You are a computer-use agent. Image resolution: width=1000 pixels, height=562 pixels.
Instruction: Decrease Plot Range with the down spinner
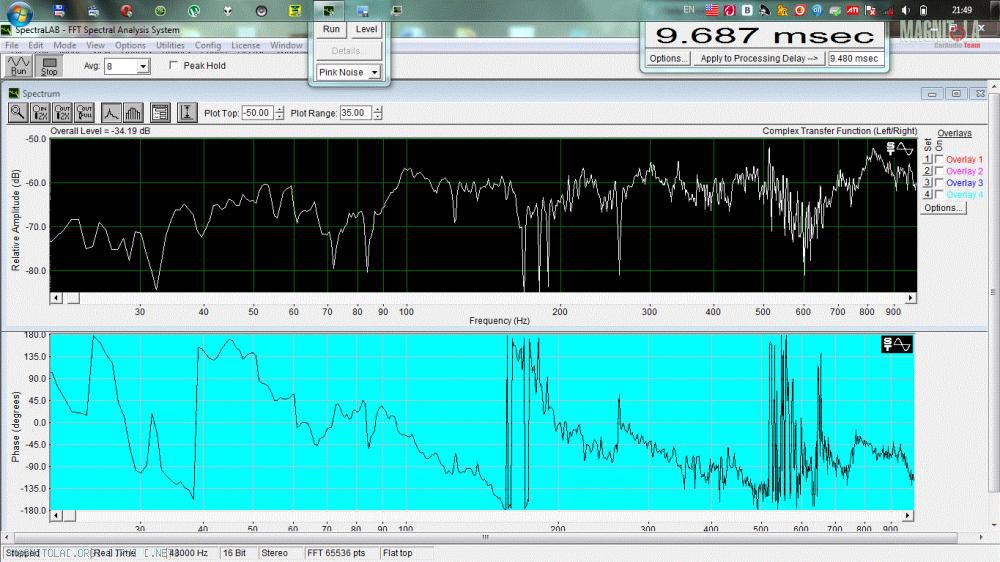point(378,117)
